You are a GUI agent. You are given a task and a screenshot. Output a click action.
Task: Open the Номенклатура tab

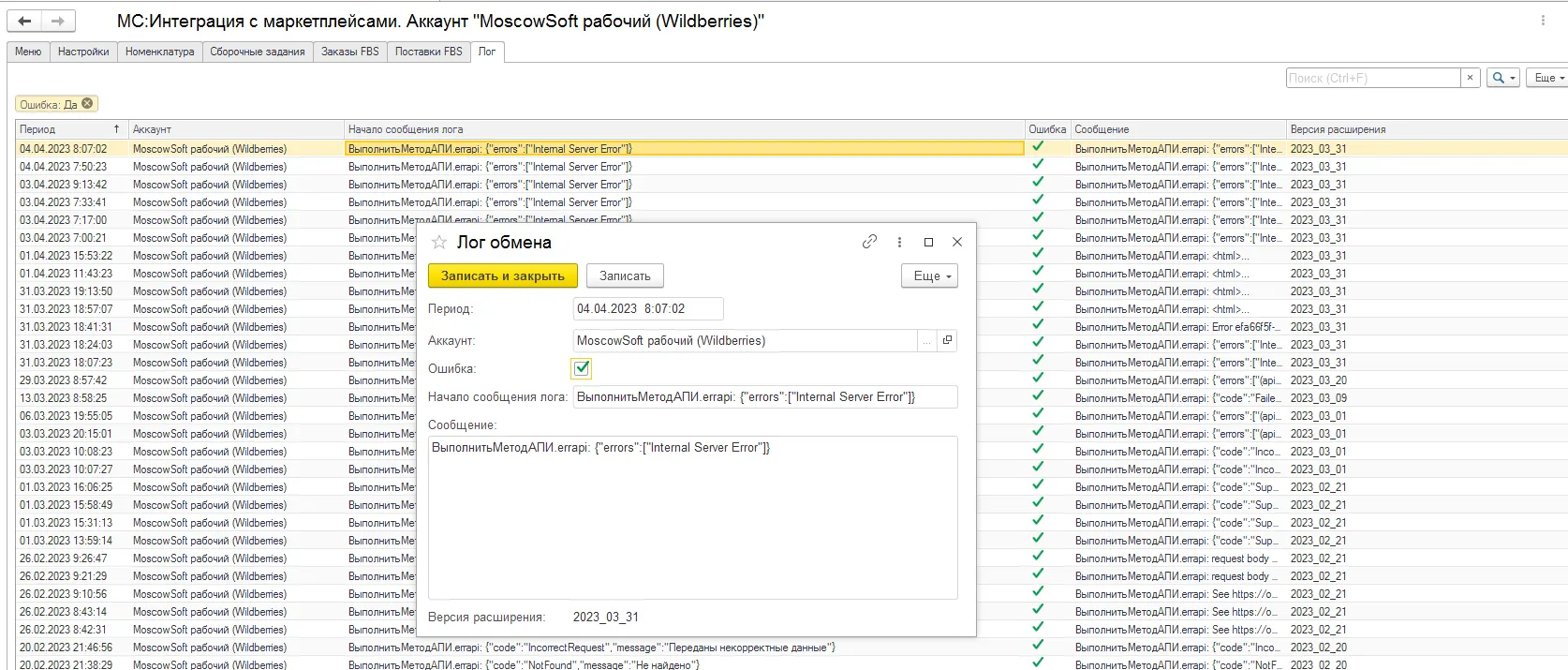pyautogui.click(x=160, y=52)
